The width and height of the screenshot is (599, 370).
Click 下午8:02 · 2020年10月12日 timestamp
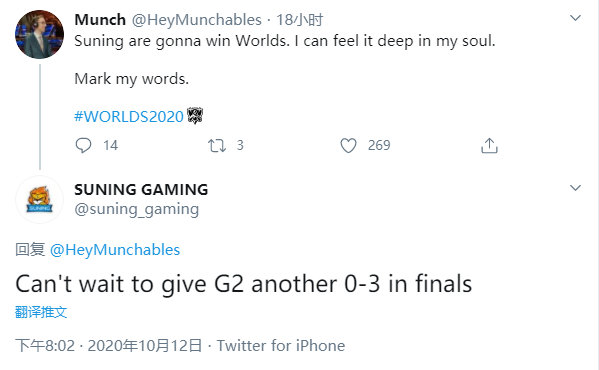point(109,346)
